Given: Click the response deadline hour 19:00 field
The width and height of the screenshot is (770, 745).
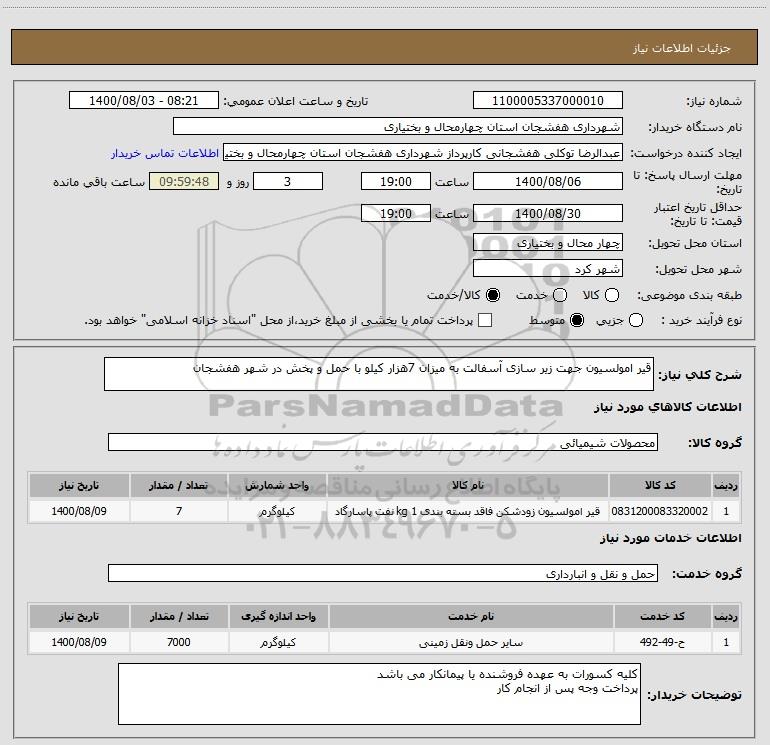Looking at the screenshot, I should (396, 182).
